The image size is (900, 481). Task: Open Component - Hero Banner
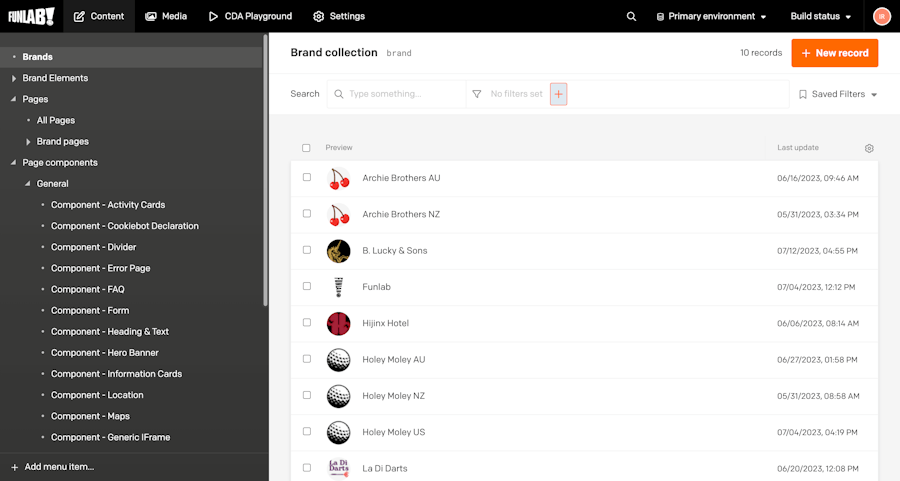tap(104, 353)
